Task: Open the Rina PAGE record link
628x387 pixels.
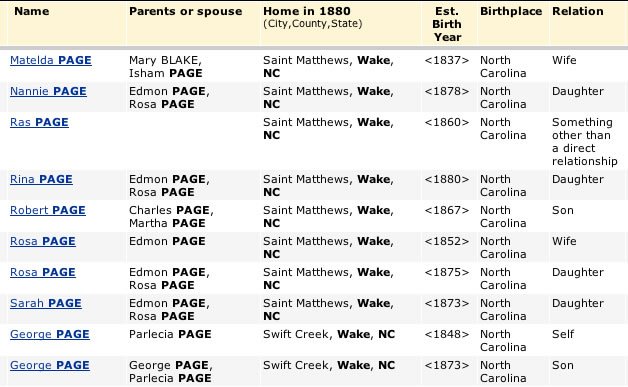Action: [41, 179]
